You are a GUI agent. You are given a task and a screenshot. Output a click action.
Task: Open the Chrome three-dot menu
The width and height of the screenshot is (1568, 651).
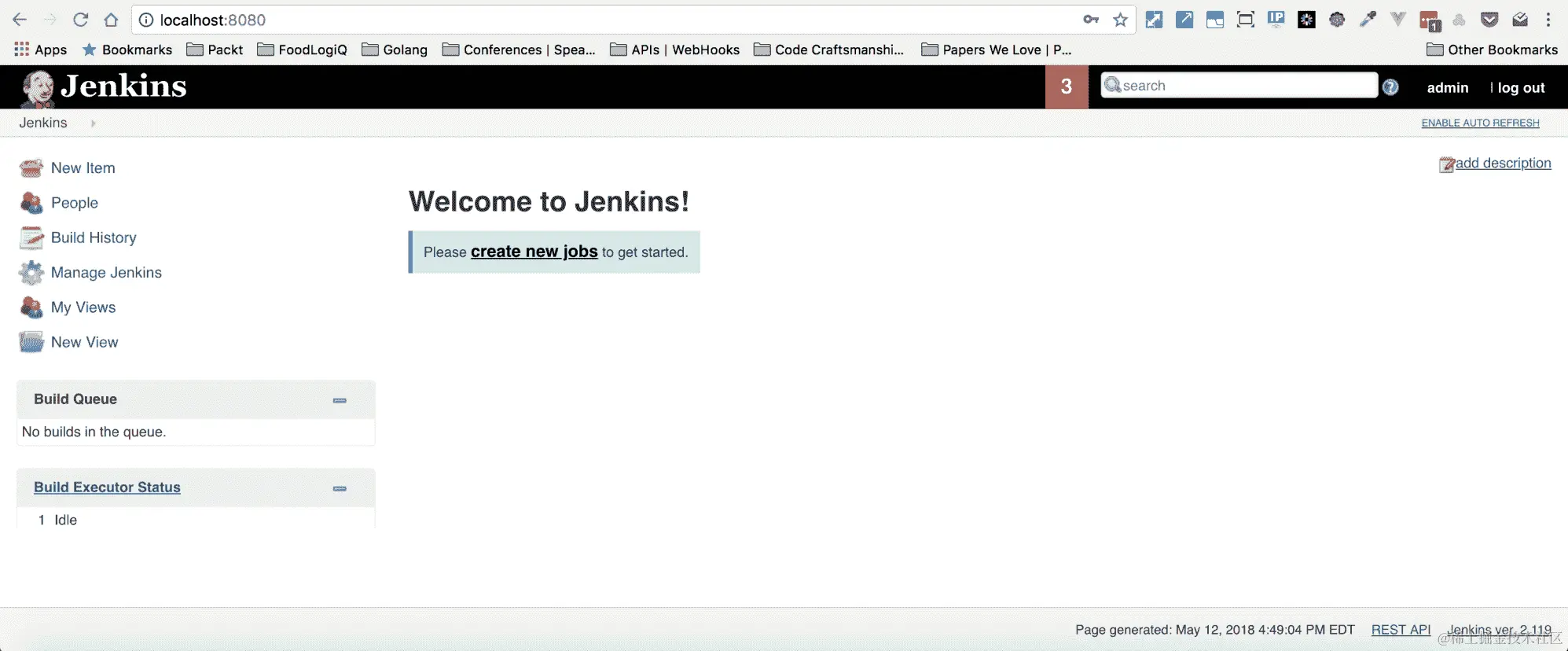point(1548,20)
